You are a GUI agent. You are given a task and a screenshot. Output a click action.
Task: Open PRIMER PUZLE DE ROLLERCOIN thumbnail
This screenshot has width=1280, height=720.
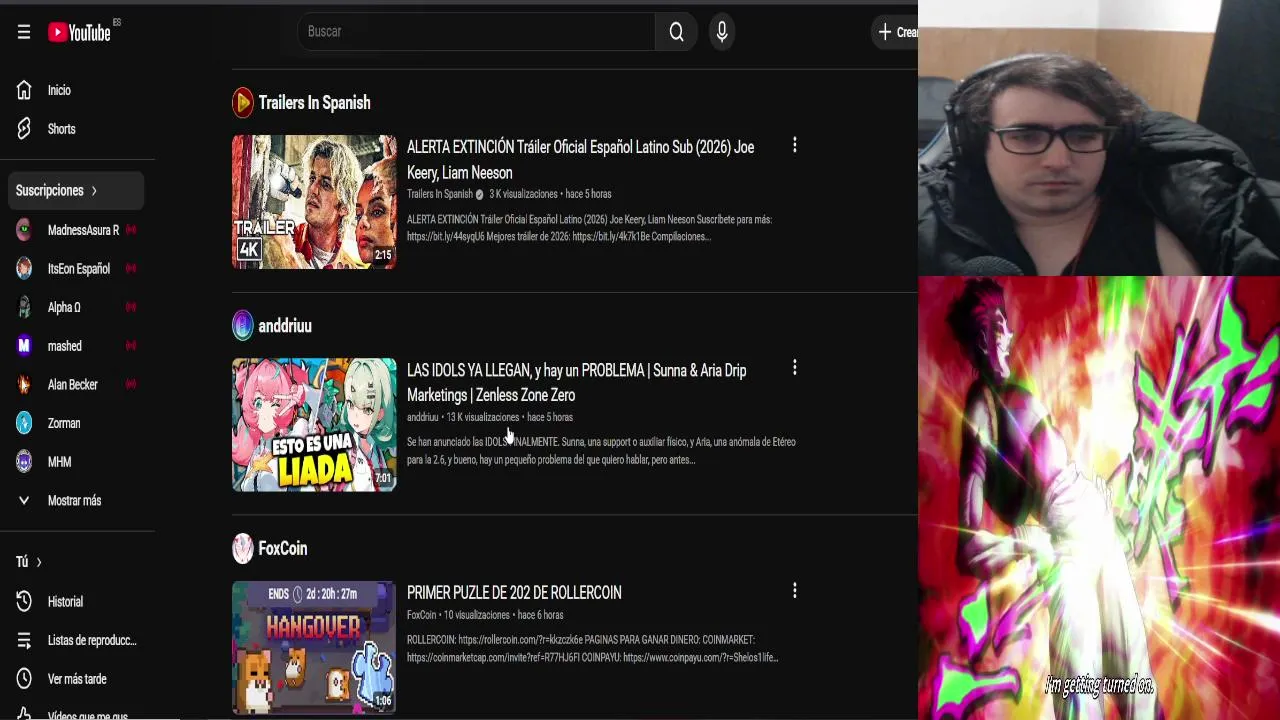(x=314, y=648)
